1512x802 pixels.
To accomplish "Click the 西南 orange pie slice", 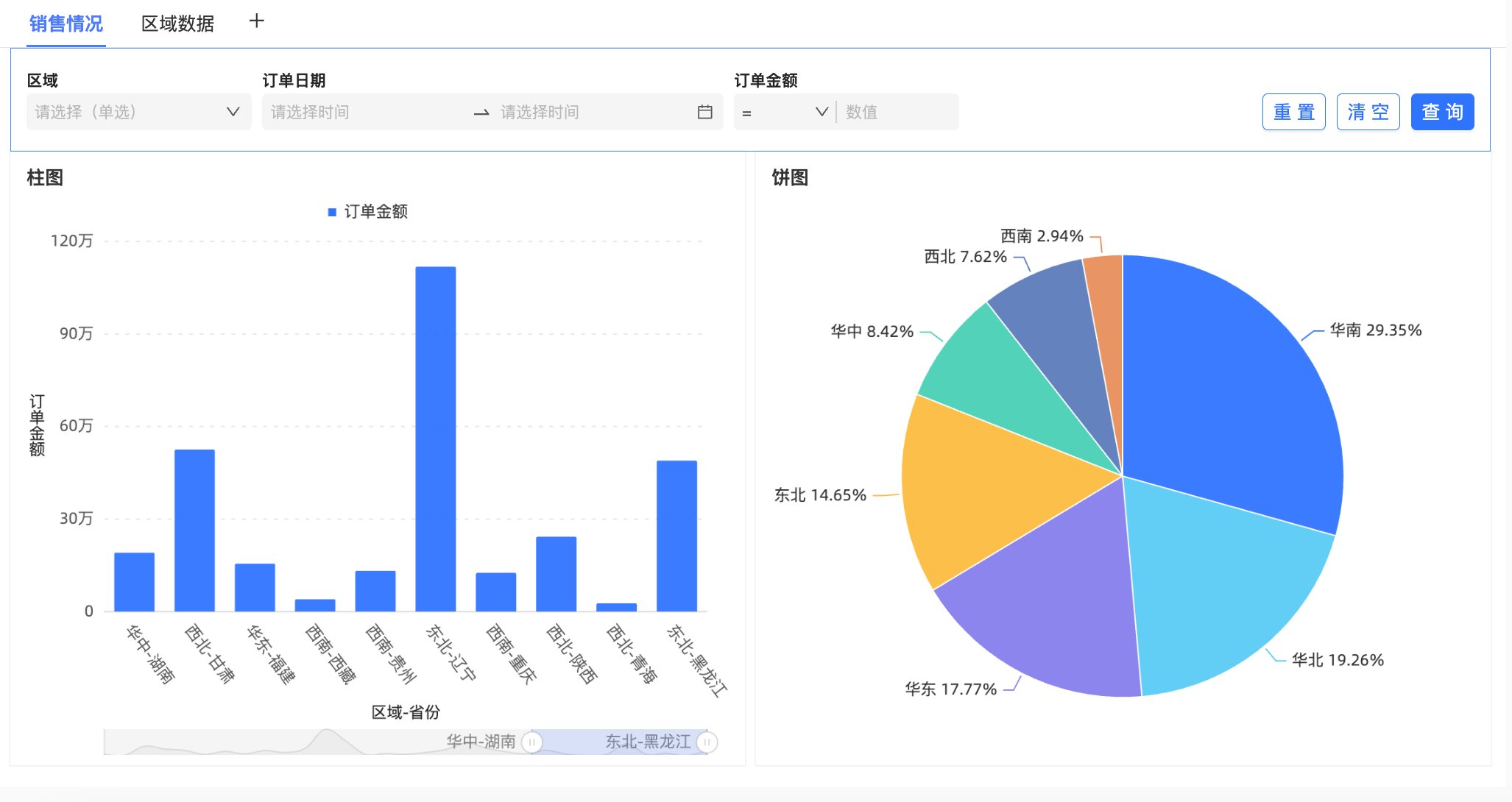I will pyautogui.click(x=1108, y=331).
